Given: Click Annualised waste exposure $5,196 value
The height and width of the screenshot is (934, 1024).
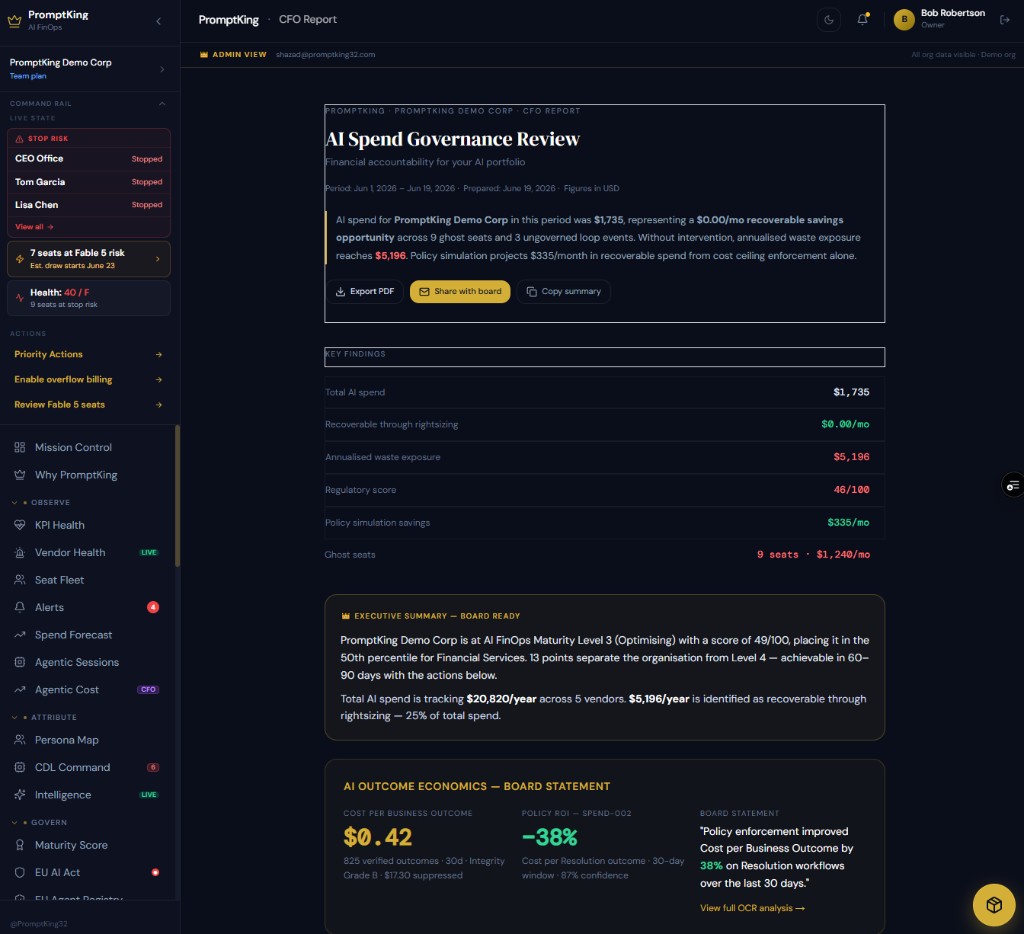Looking at the screenshot, I should coord(851,457).
